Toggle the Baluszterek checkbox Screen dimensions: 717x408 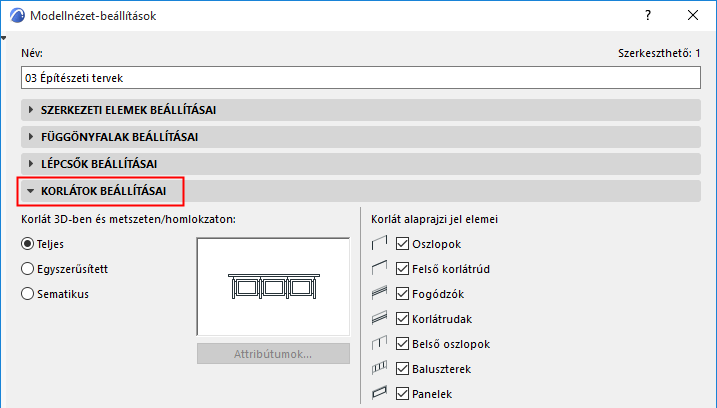(402, 369)
